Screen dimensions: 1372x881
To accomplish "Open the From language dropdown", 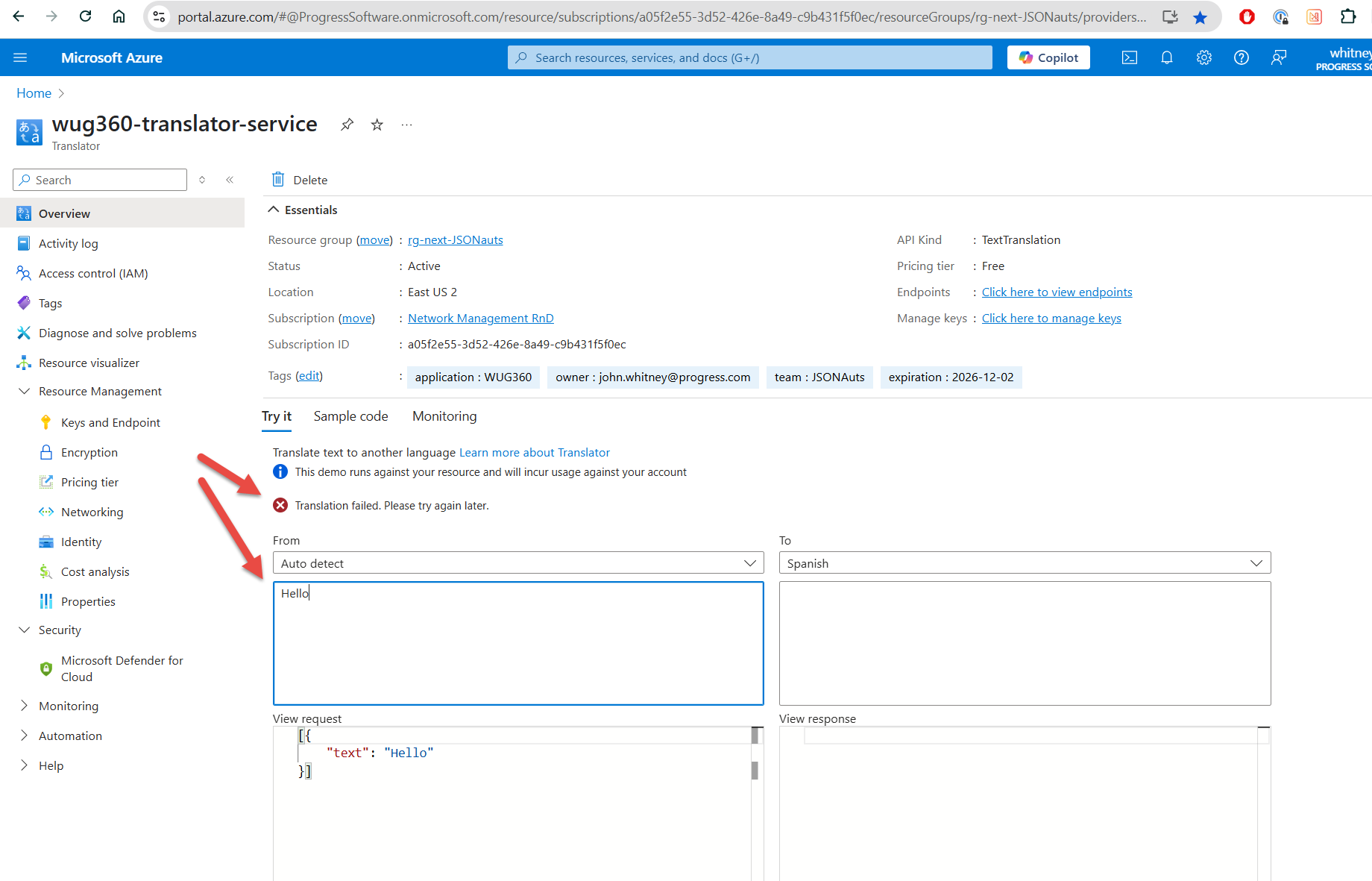I will (518, 563).
